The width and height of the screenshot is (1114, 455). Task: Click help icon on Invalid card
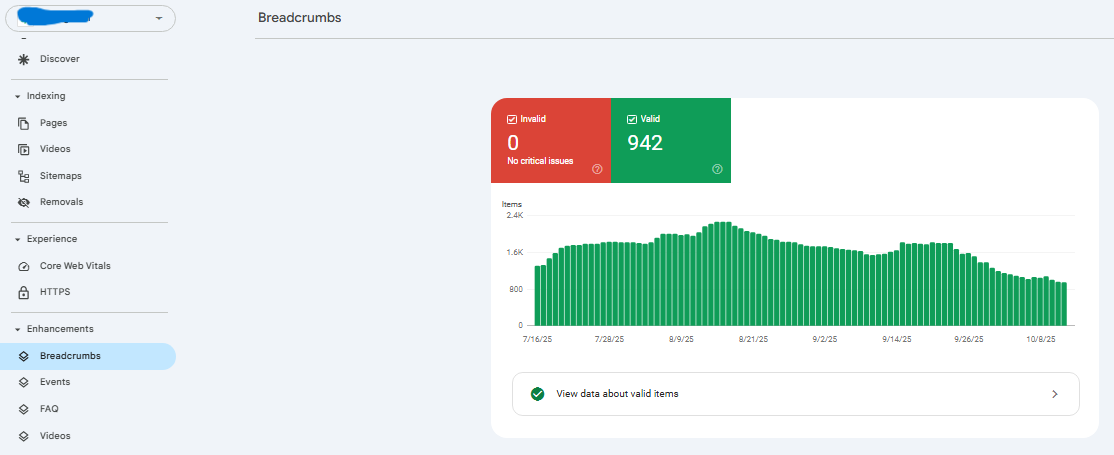pyautogui.click(x=597, y=169)
